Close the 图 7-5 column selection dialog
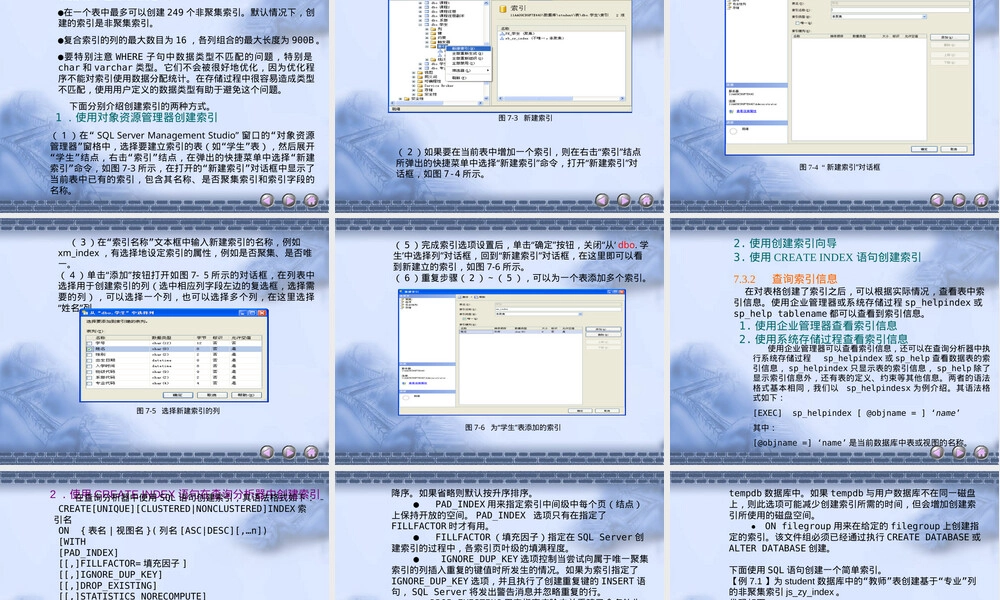Screen dimensions: 1000x600 tap(261, 313)
